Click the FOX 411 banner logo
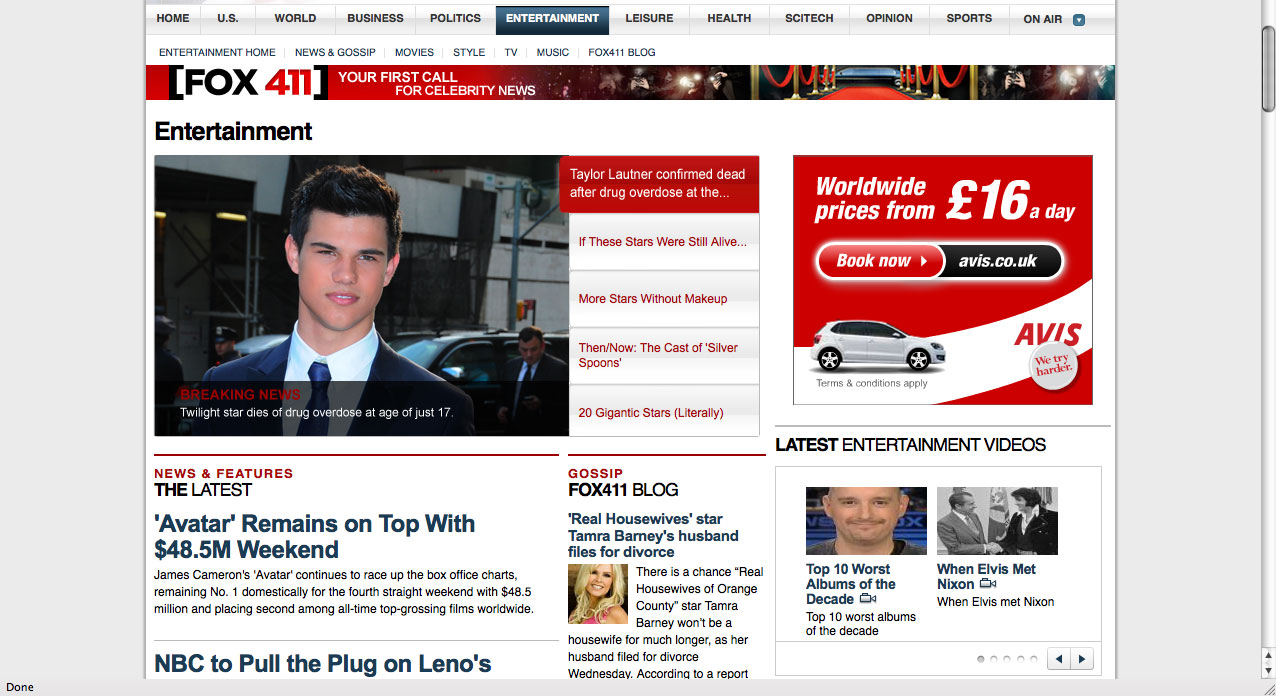The image size is (1276, 696). (x=247, y=83)
